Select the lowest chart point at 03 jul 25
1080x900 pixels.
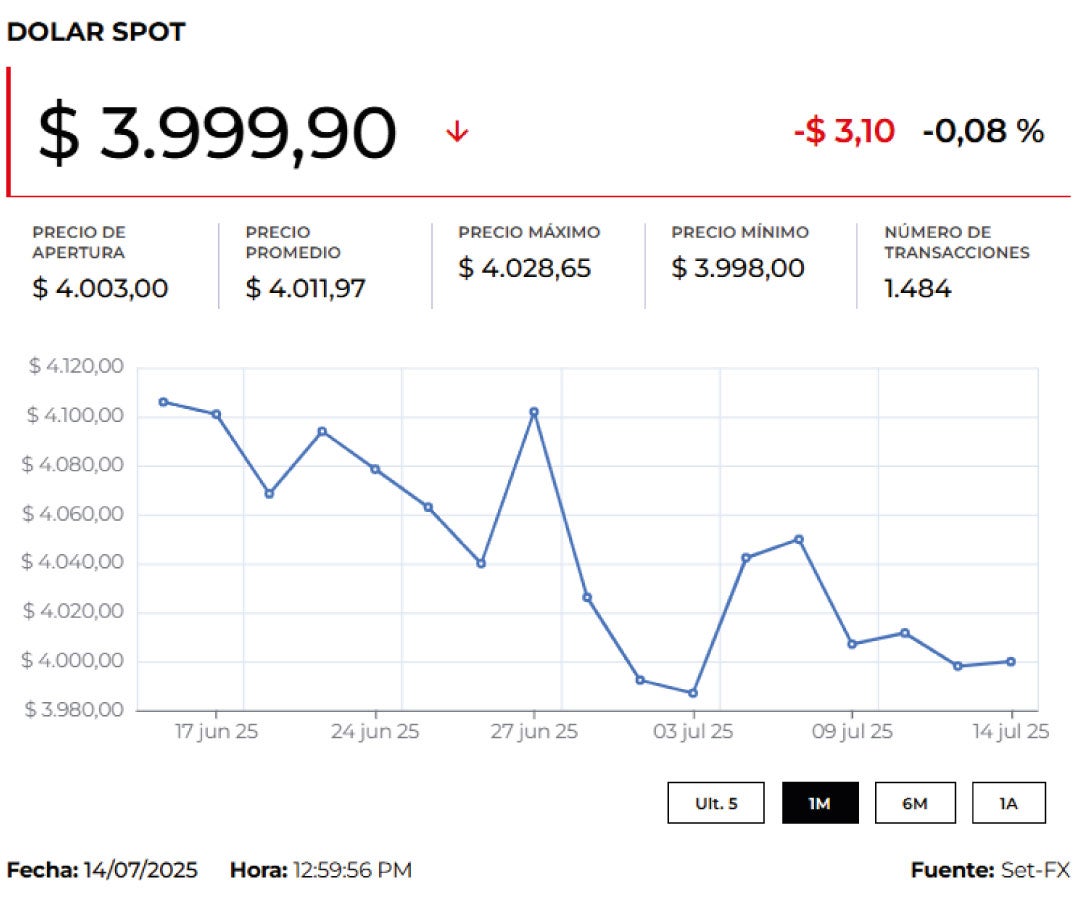(693, 693)
